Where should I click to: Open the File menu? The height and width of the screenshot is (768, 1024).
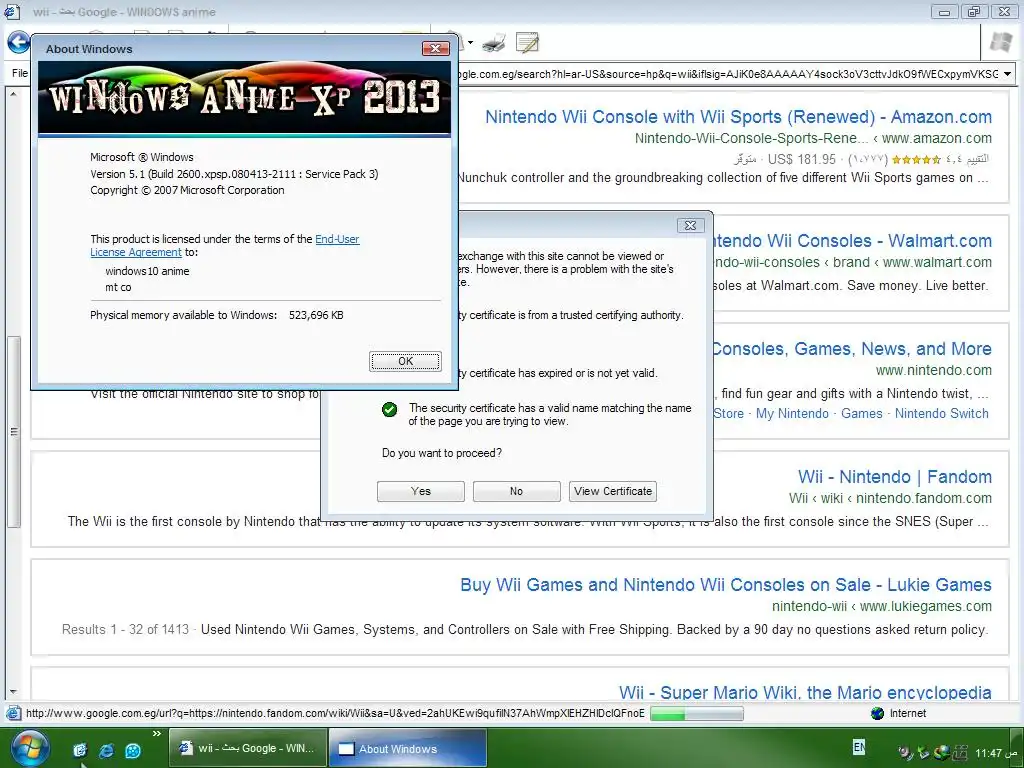point(20,73)
